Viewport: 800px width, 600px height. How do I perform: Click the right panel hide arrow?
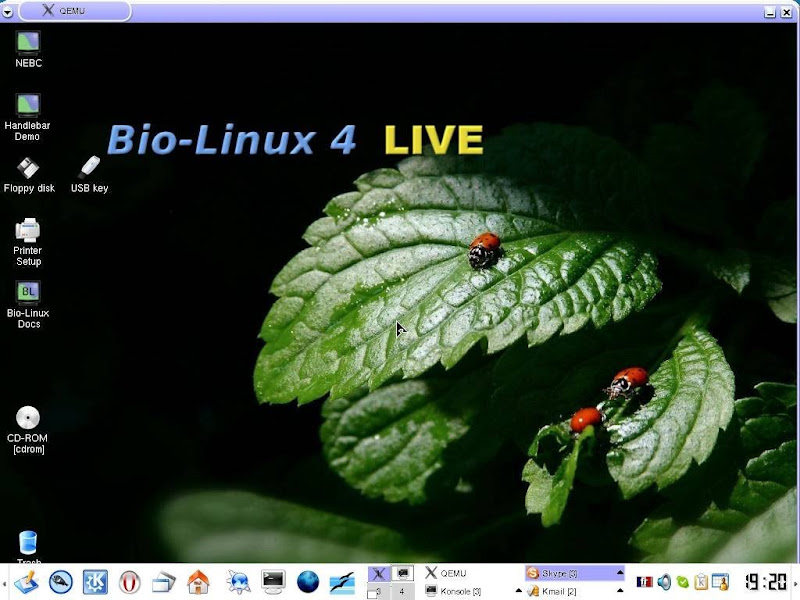(x=796, y=582)
